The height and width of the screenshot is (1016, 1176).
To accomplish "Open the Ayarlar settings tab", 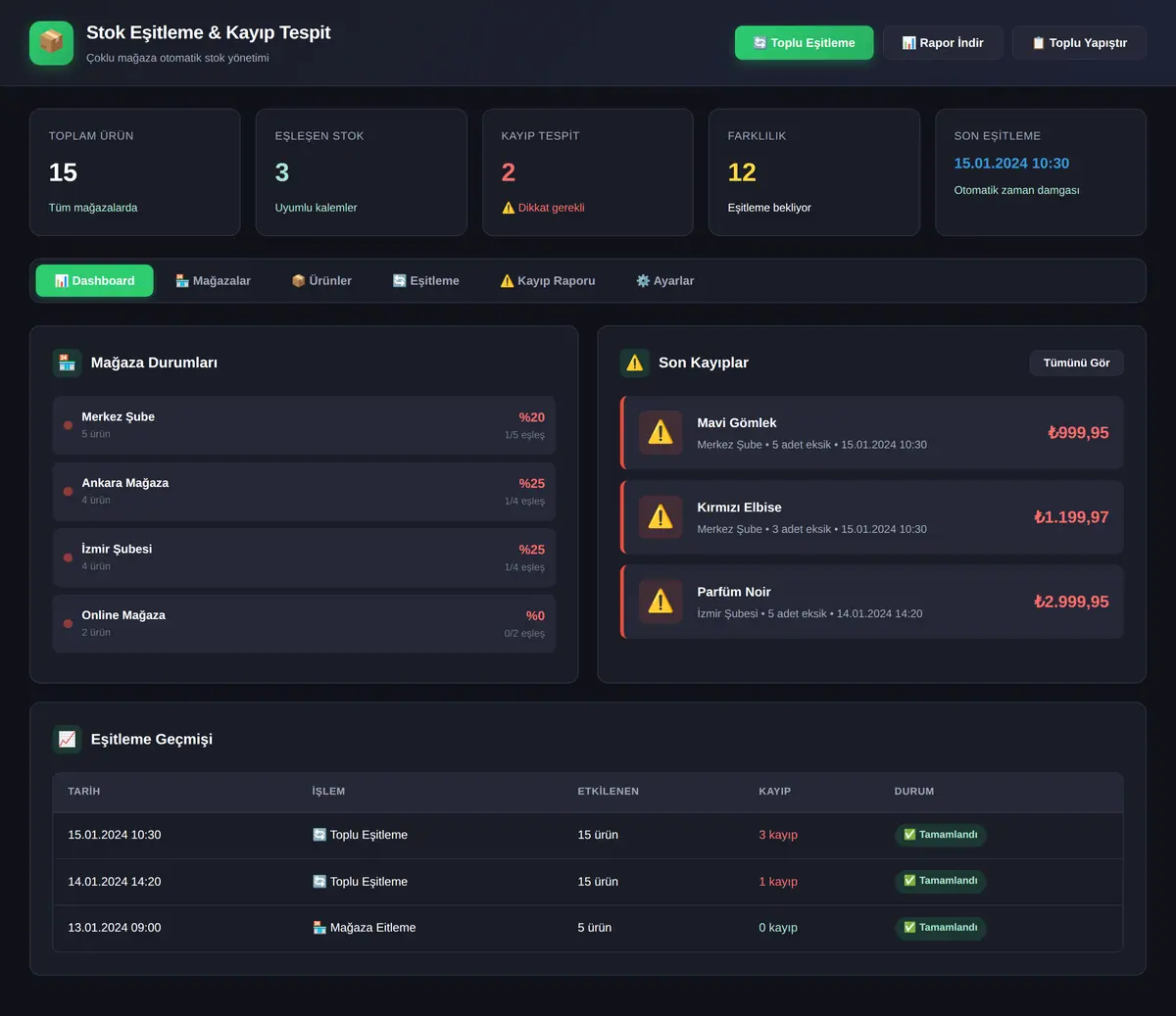I will 664,281.
